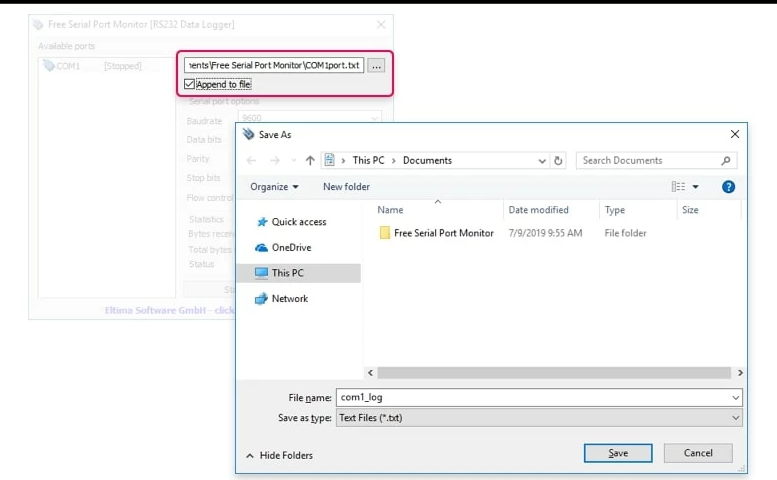Click the Save button
777x480 pixels.
618,453
